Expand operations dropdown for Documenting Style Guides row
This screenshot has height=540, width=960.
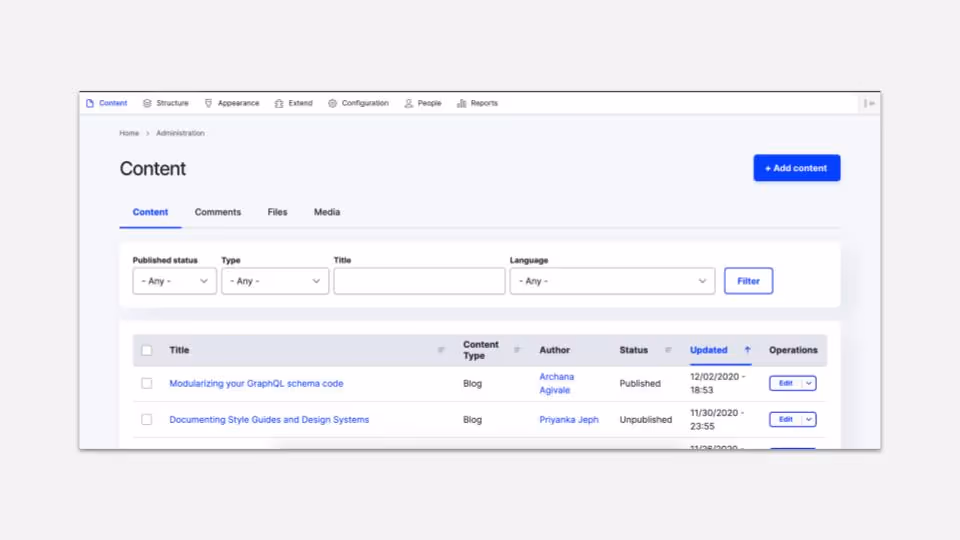tap(809, 419)
